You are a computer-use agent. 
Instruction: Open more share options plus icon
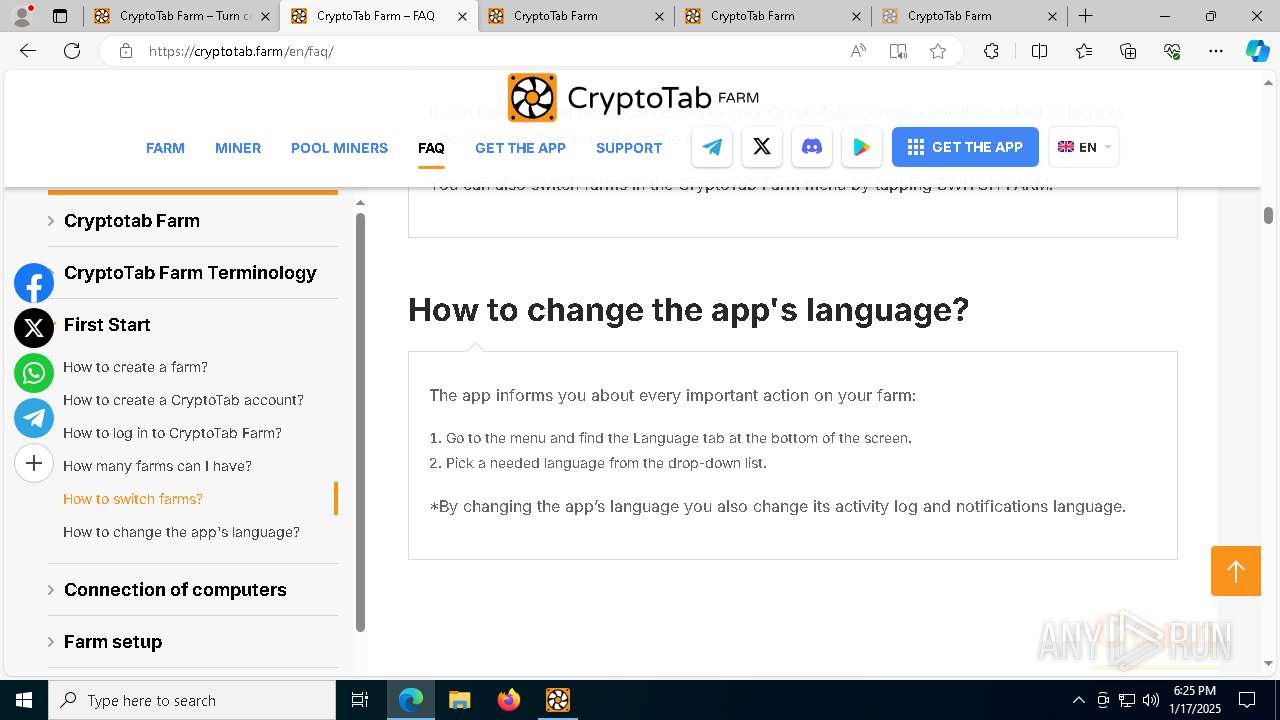34,463
